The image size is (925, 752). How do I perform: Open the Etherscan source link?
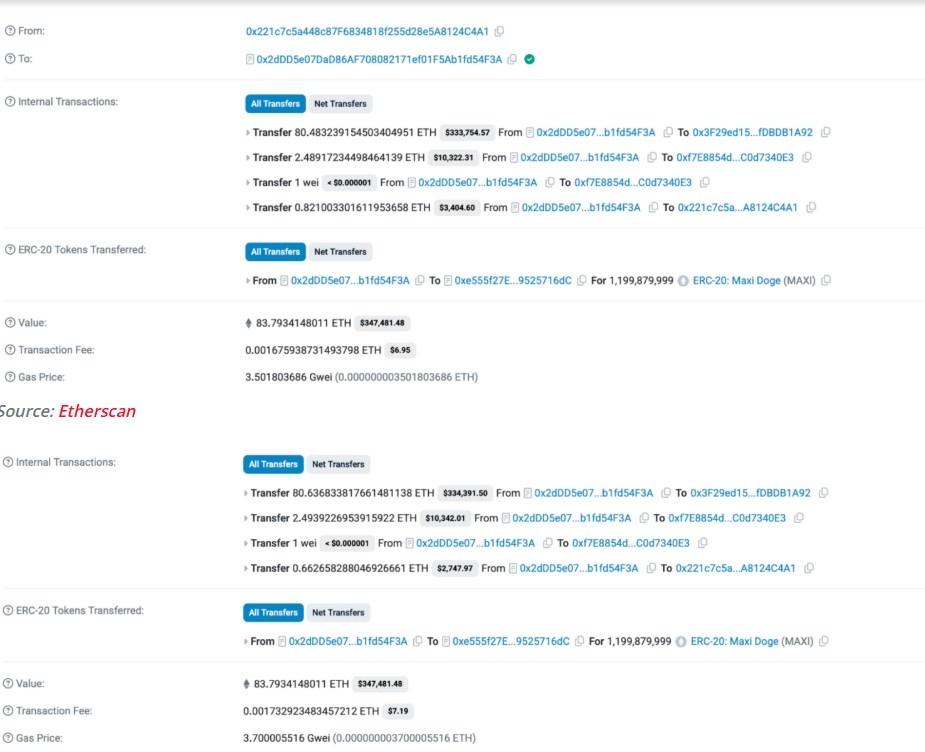click(x=96, y=411)
